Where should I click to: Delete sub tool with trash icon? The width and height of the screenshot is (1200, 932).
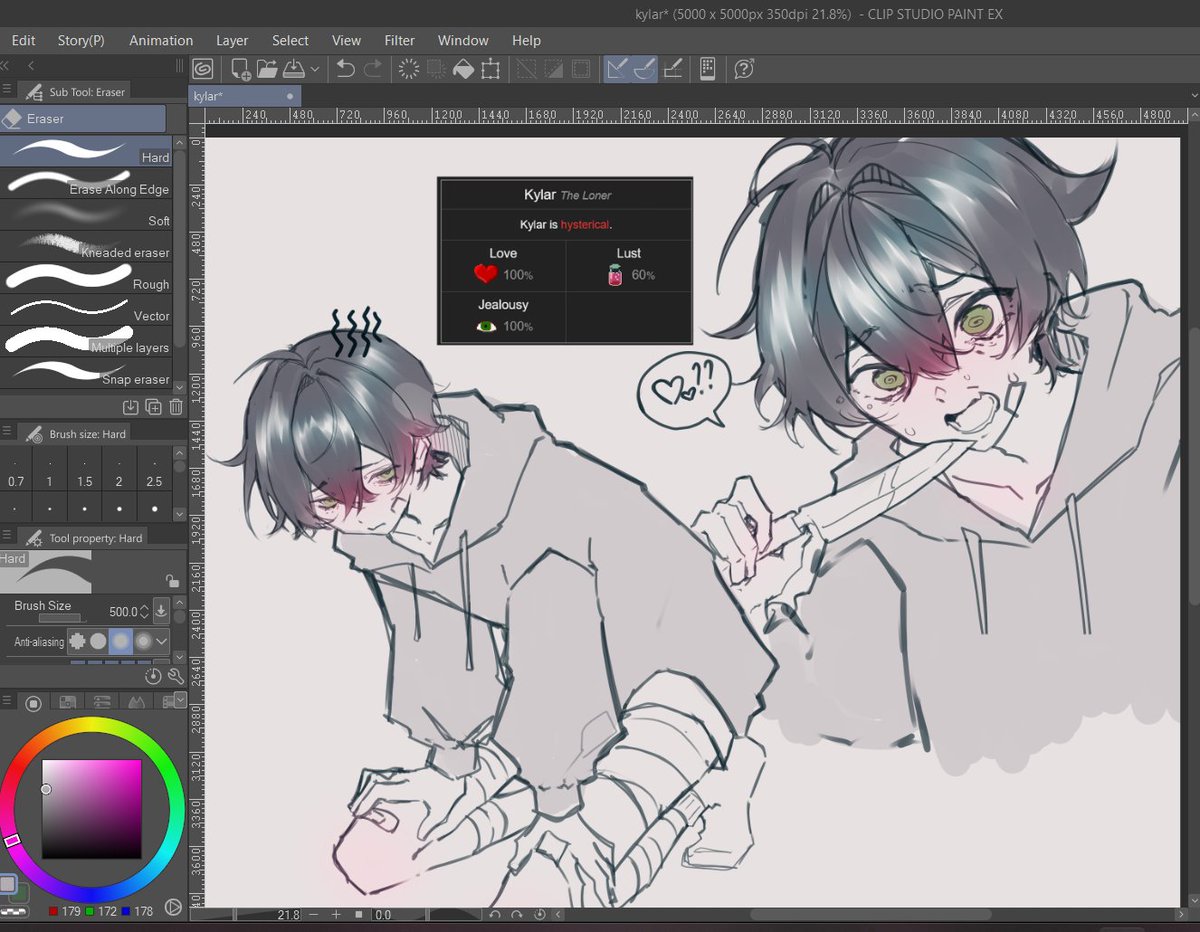click(176, 407)
